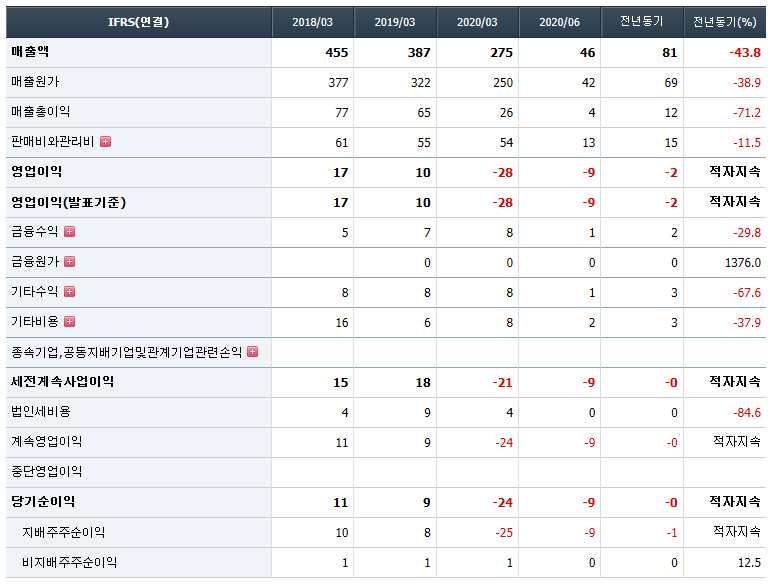Select the 금융수익 row label
Image resolution: width=774 pixels, height=585 pixels.
point(35,232)
